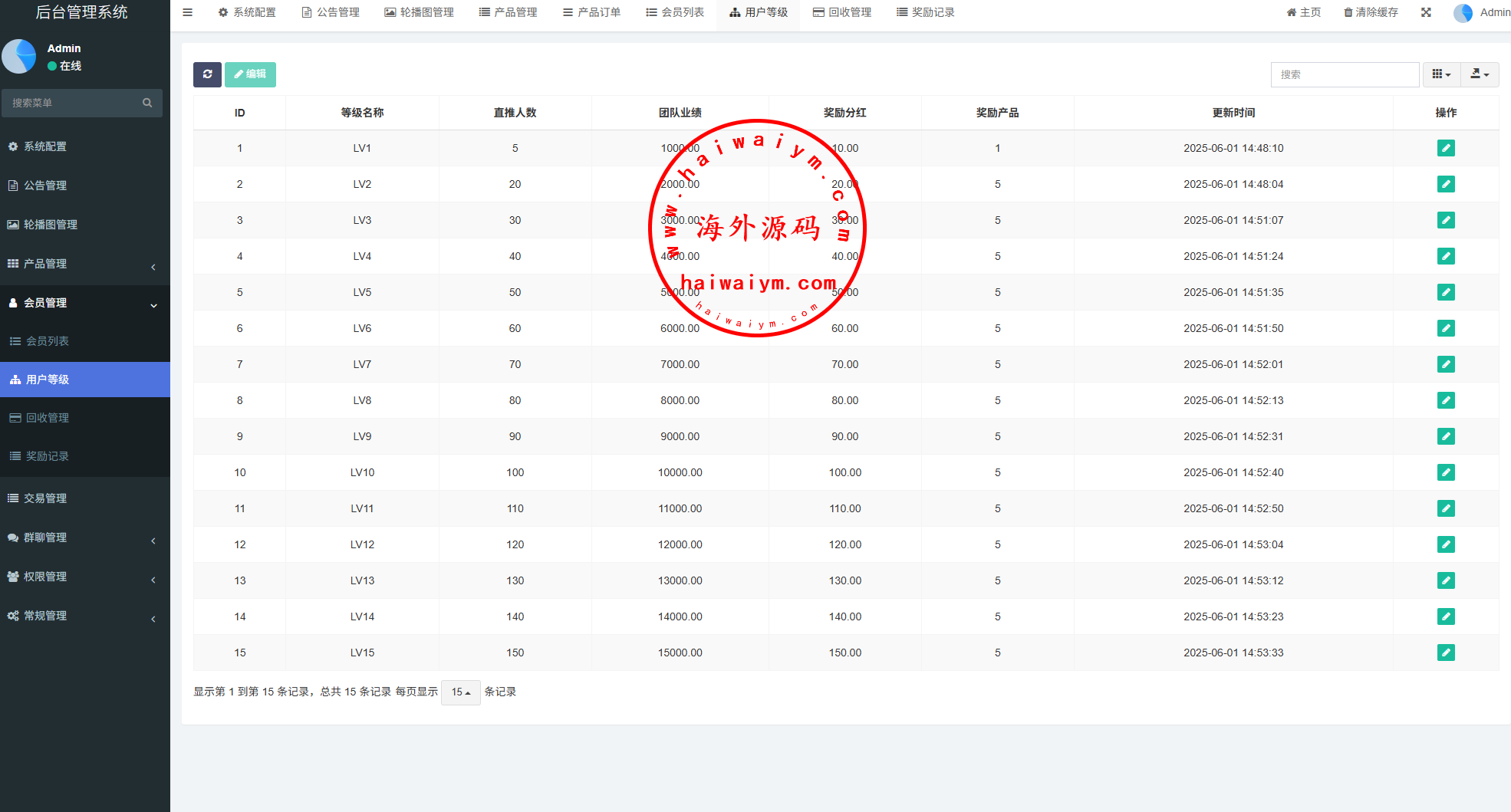Toggle the sidebar with the hamburger icon
Screen dimensions: 1511x812
187,12
